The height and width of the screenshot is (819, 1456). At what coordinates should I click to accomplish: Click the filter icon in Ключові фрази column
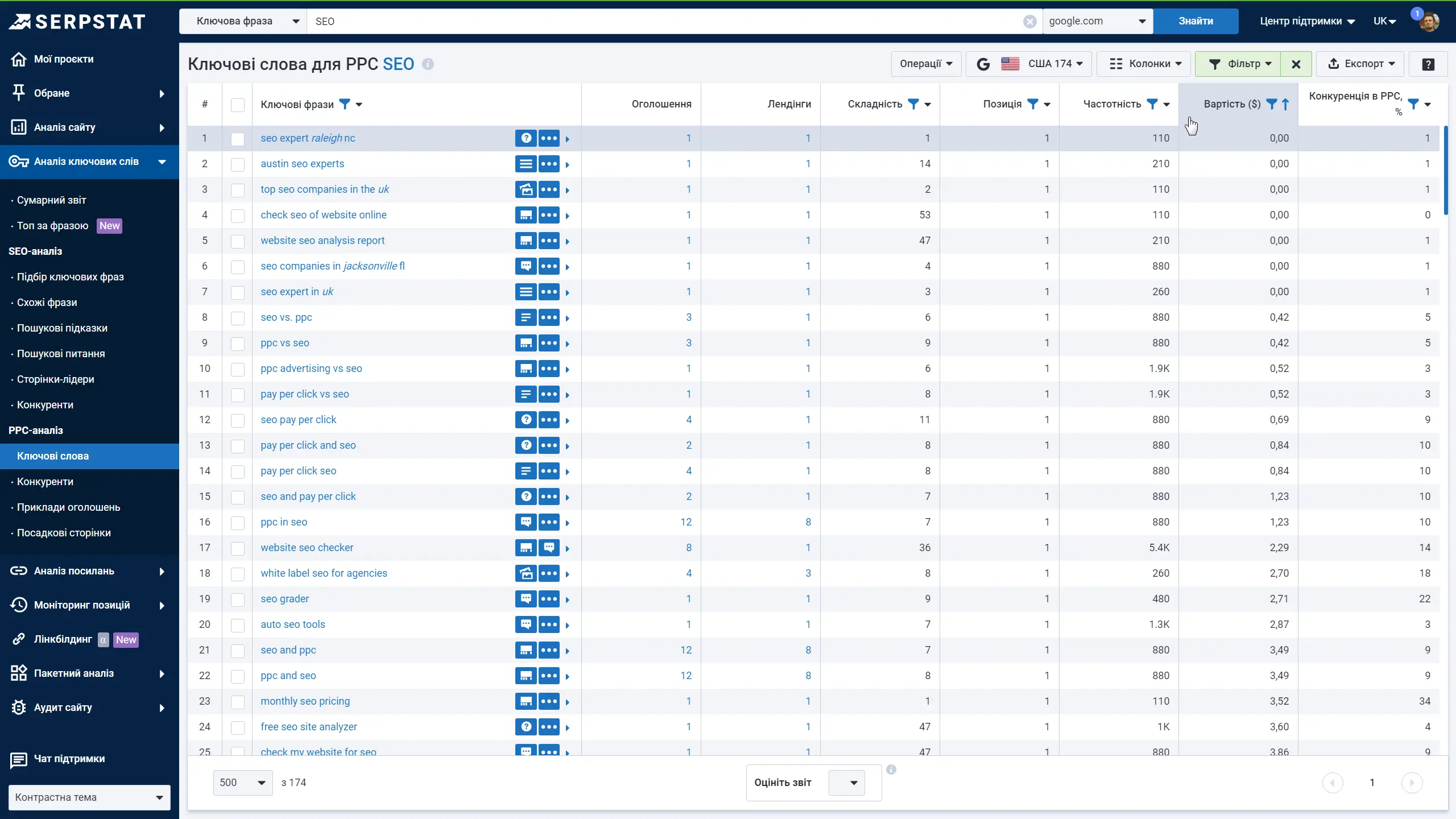tap(345, 104)
